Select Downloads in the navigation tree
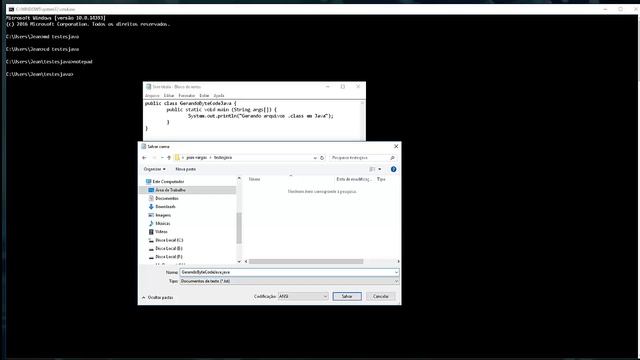 165,207
